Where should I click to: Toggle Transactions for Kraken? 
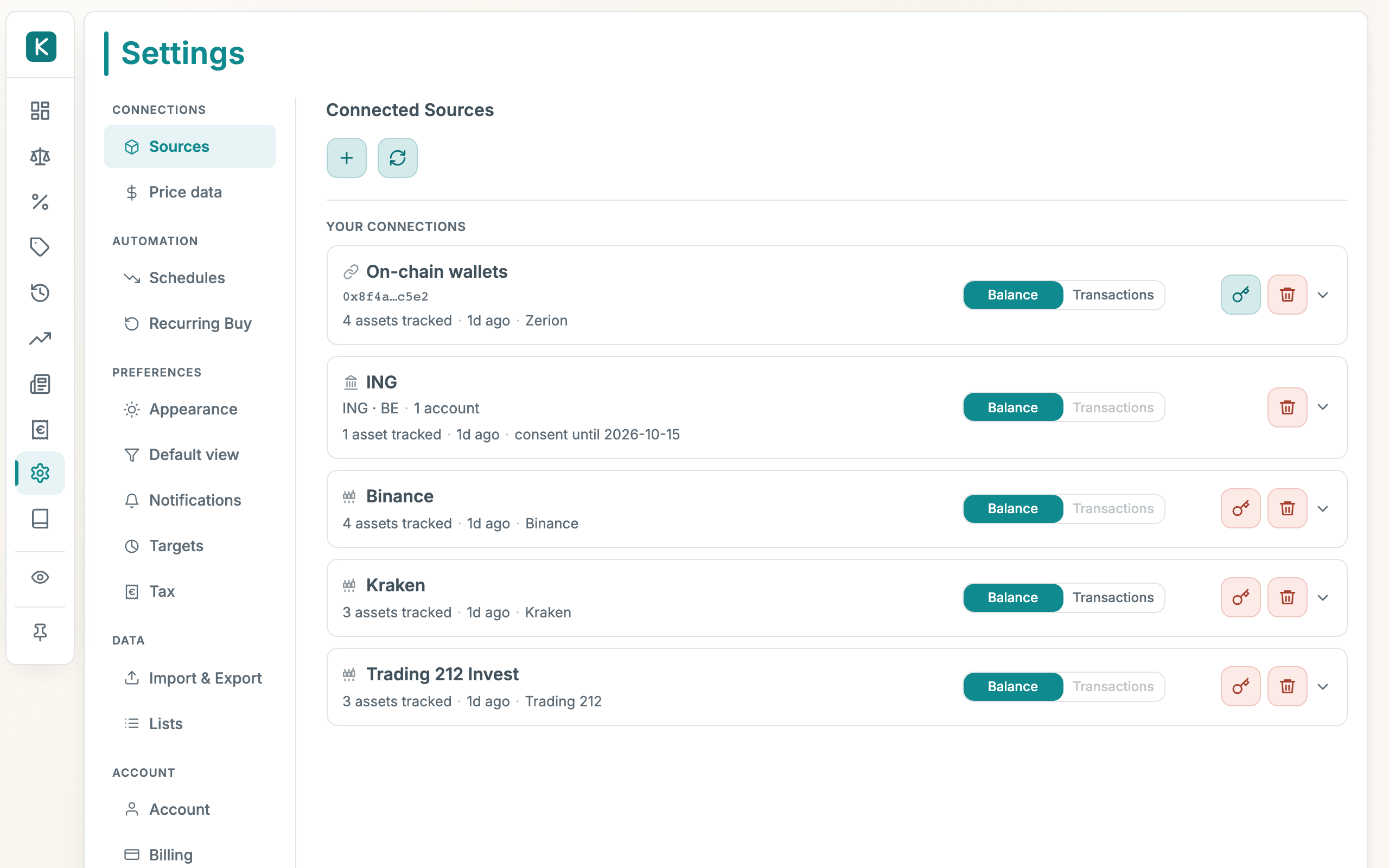tap(1113, 598)
